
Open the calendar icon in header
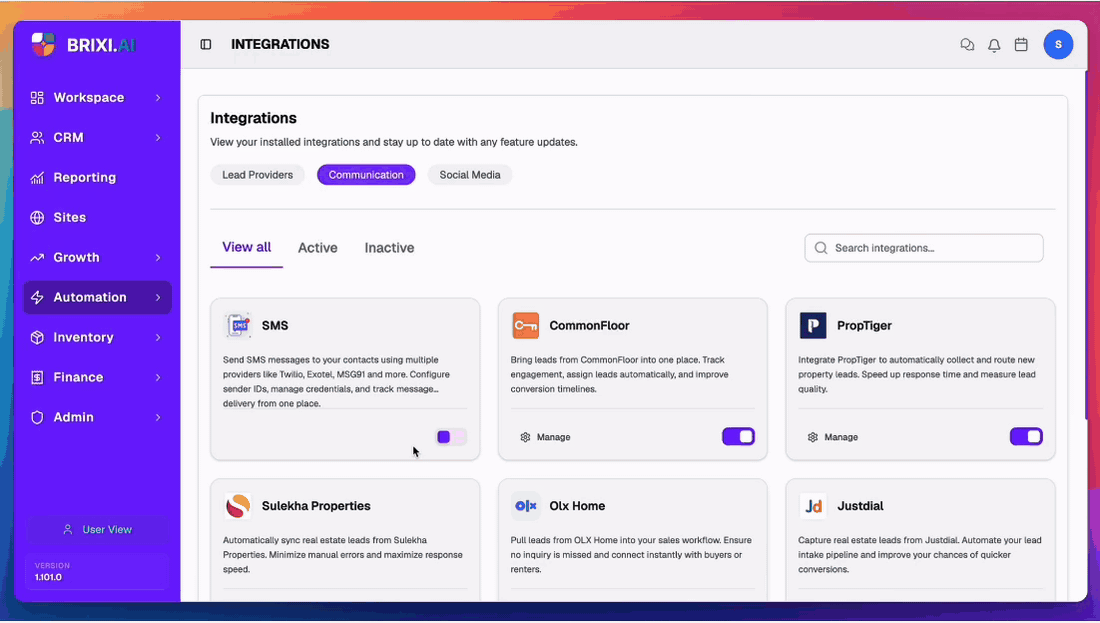pyautogui.click(x=1021, y=44)
